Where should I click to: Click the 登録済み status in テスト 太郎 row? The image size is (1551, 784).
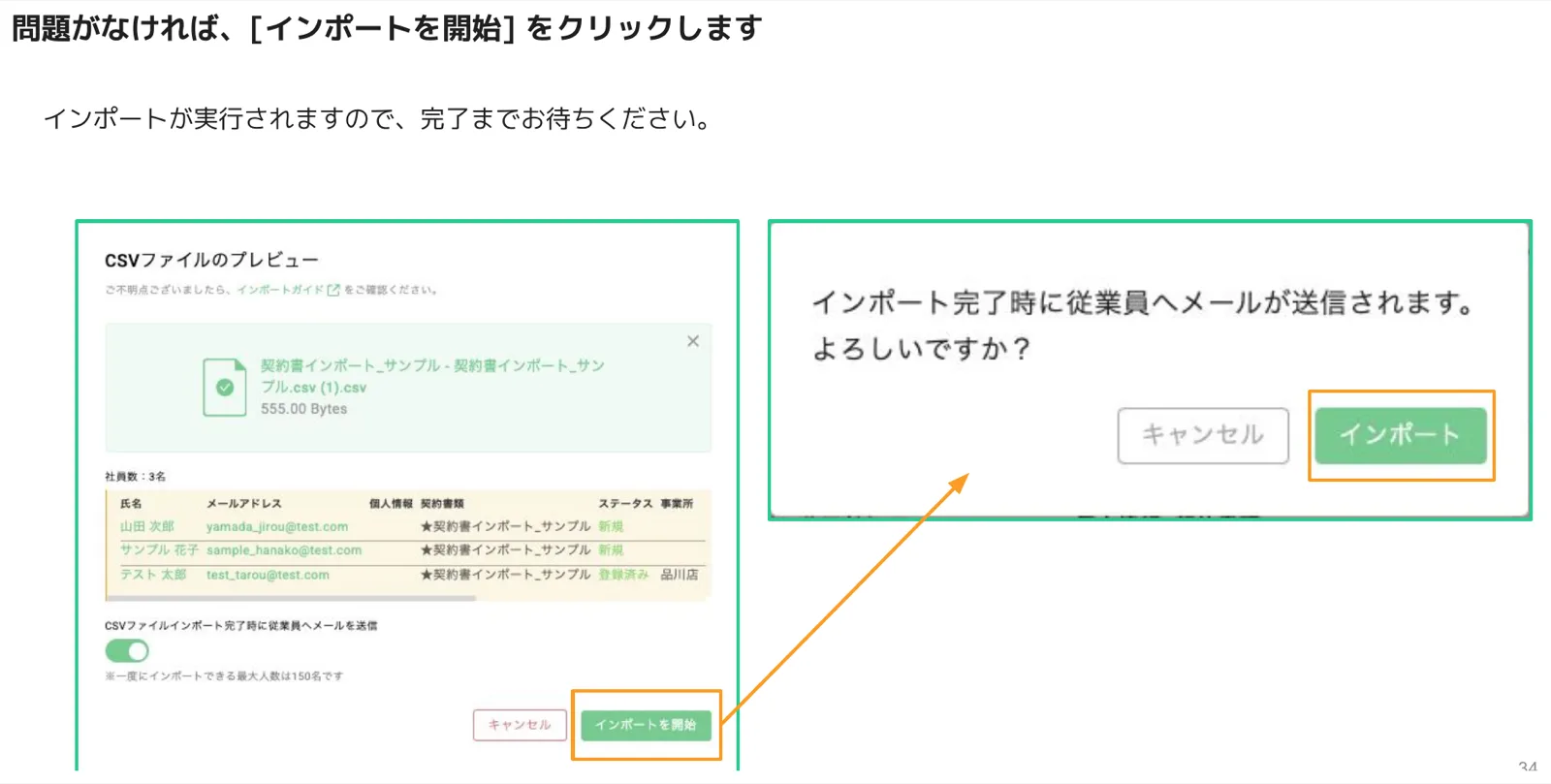pyautogui.click(x=623, y=575)
